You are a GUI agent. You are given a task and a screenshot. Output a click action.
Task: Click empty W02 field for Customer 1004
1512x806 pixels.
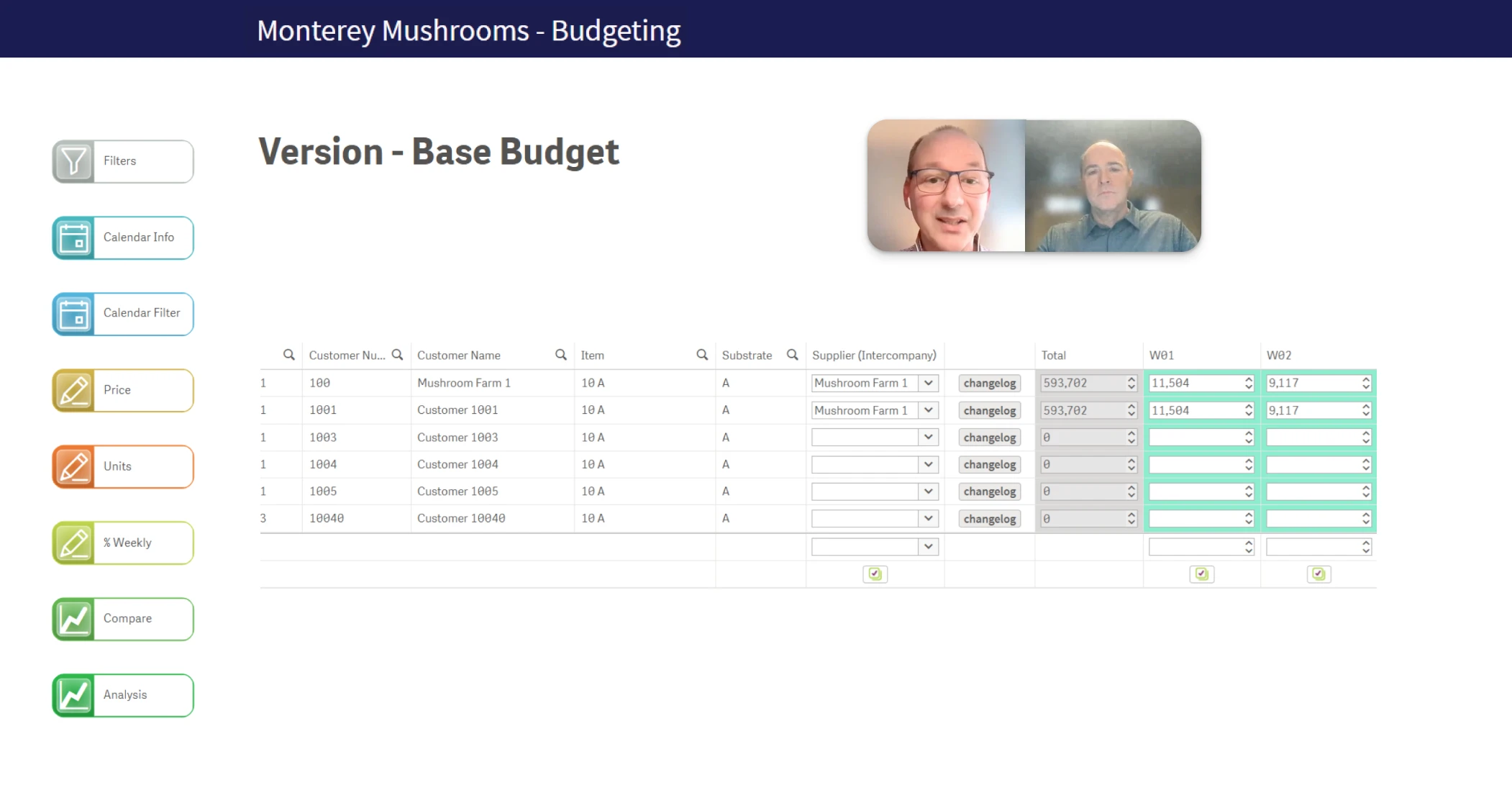tap(1319, 464)
